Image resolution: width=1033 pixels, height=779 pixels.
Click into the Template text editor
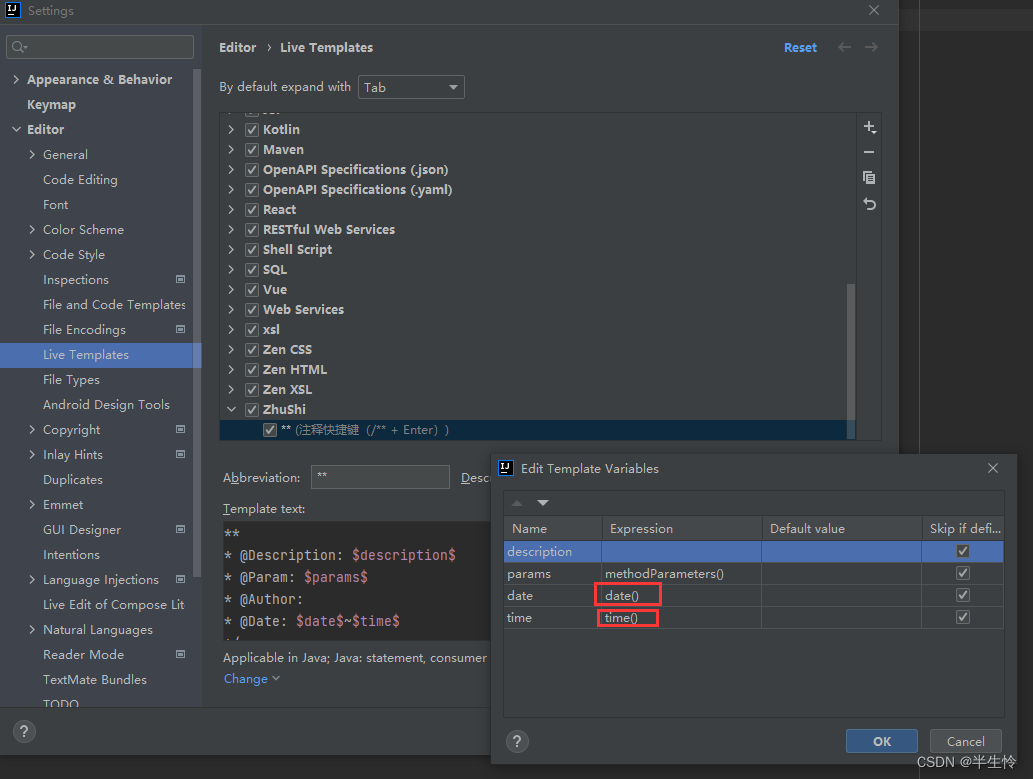click(x=356, y=580)
